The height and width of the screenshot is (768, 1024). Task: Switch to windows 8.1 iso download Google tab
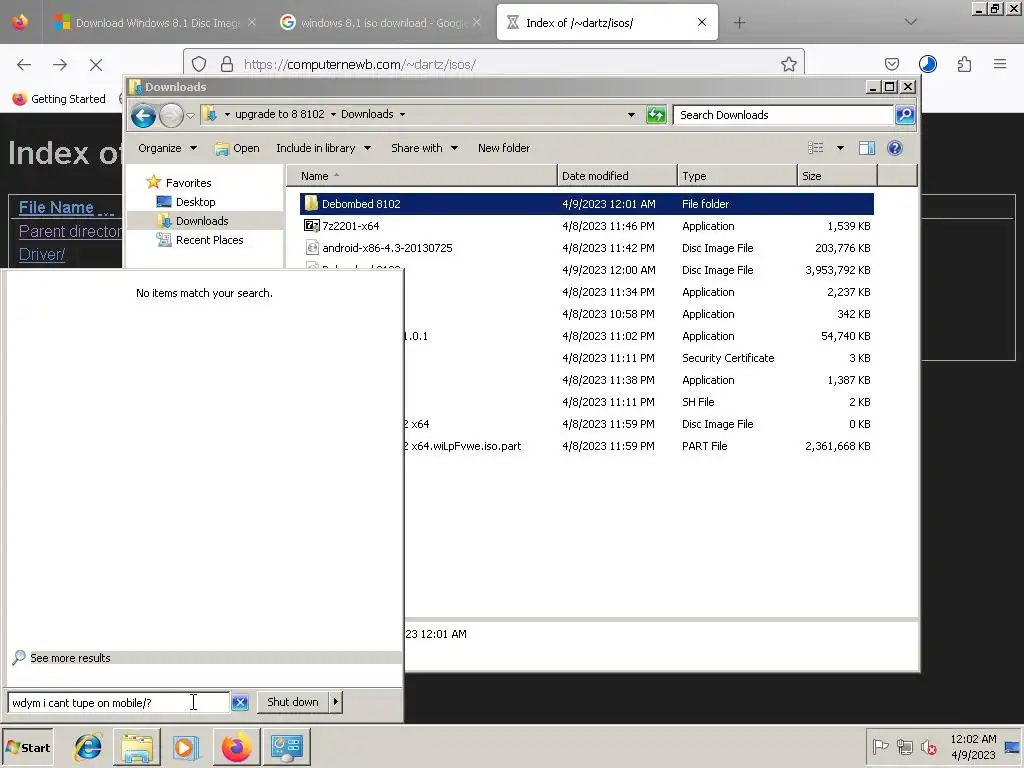click(381, 23)
